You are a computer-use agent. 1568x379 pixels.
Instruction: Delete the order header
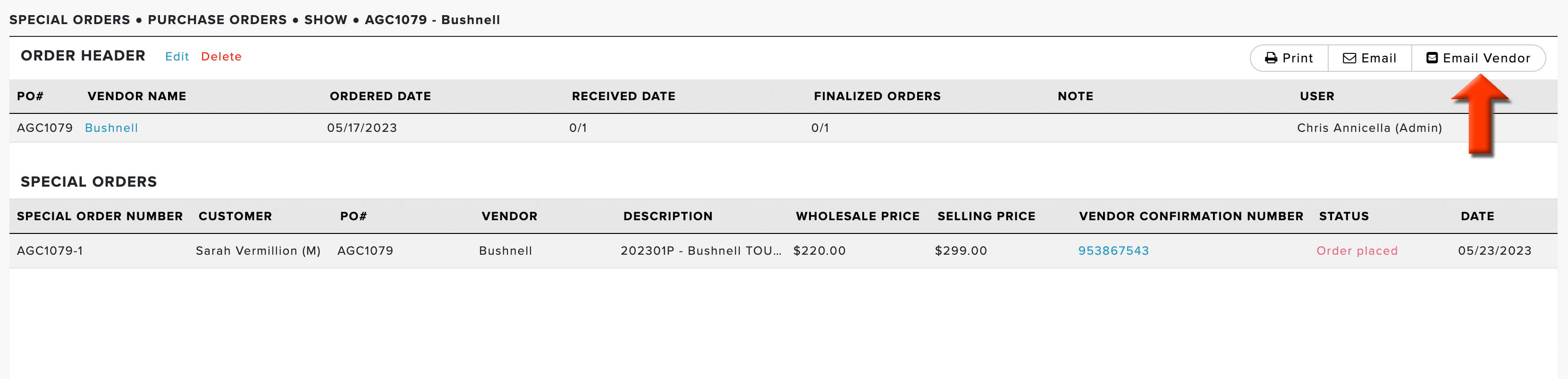tap(221, 57)
